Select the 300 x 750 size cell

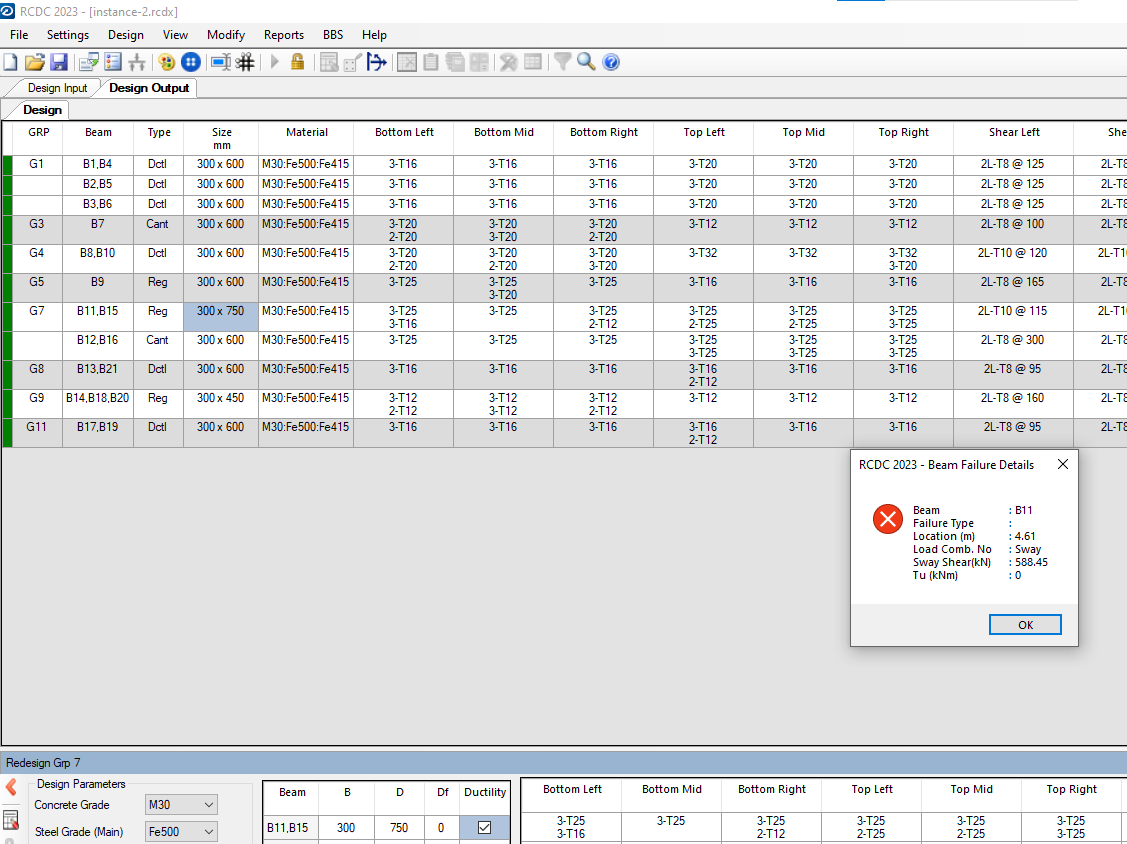(220, 311)
